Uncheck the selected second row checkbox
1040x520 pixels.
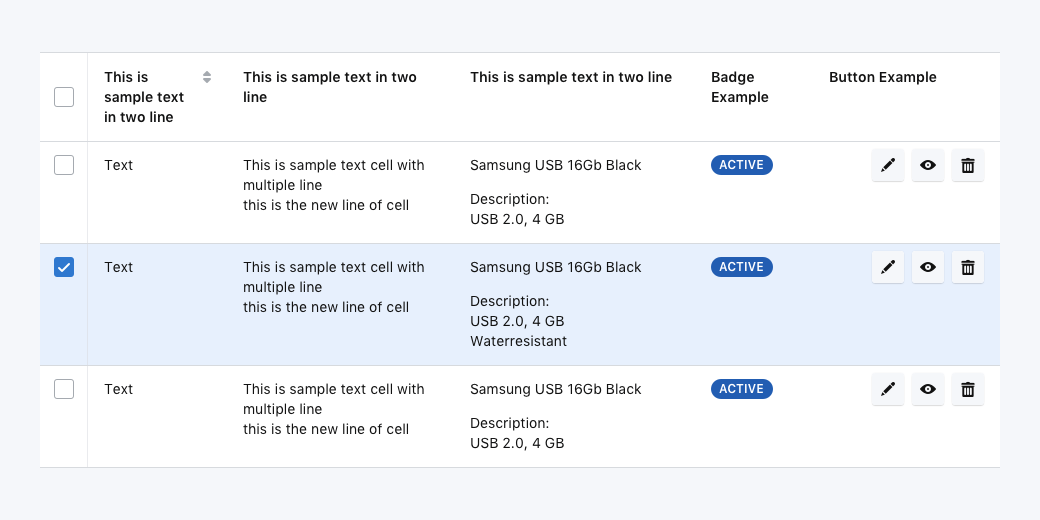64,267
